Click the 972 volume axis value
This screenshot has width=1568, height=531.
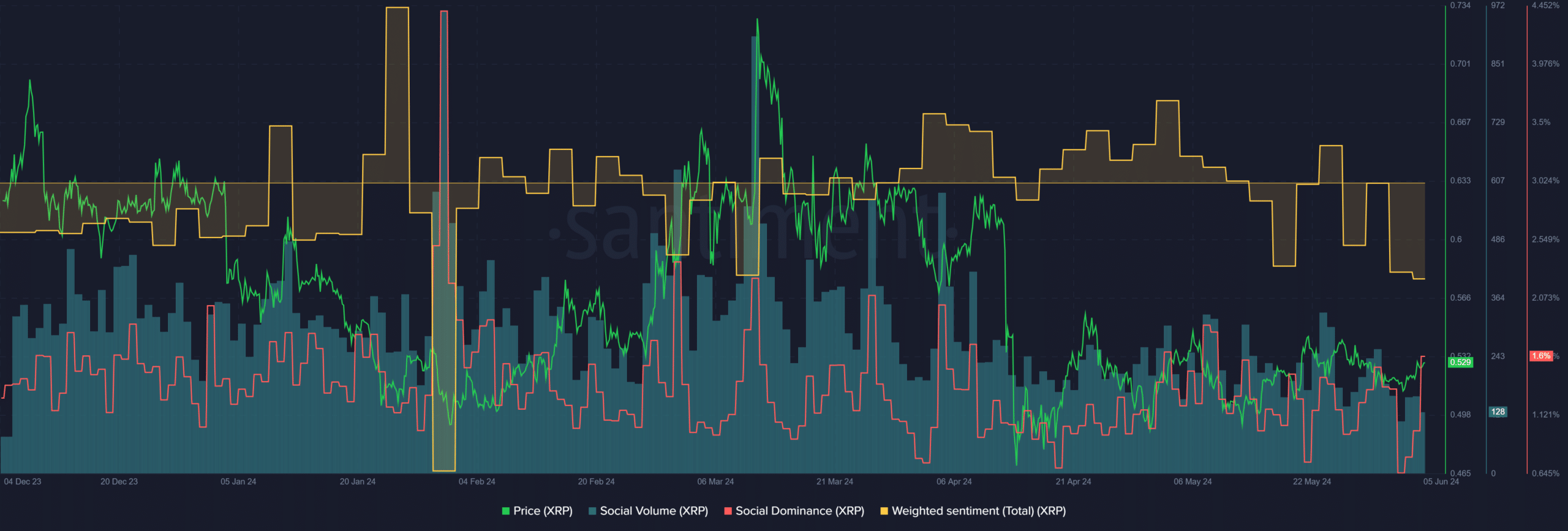click(x=1498, y=6)
